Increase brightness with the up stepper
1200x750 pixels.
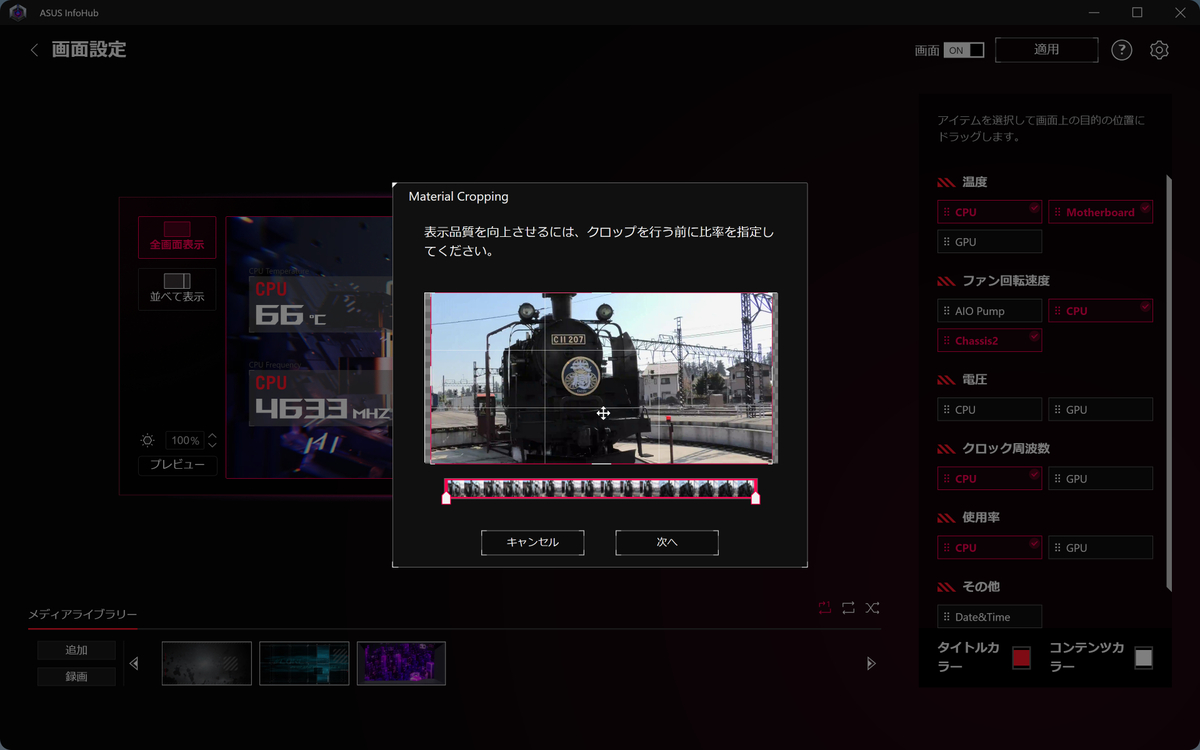pyautogui.click(x=212, y=436)
